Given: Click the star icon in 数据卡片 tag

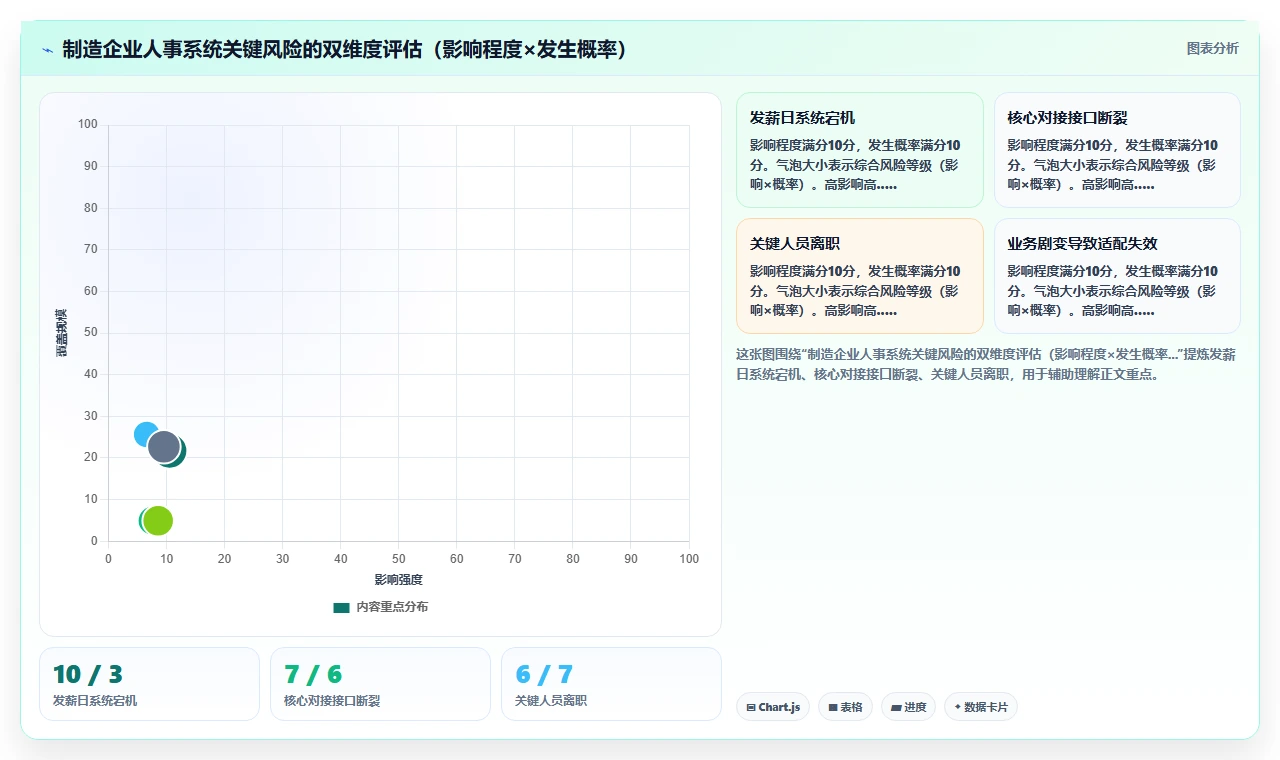Looking at the screenshot, I should pyautogui.click(x=958, y=707).
